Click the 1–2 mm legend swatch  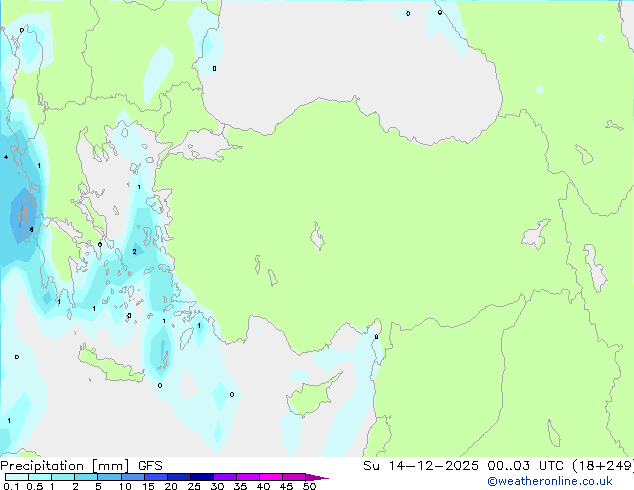coord(63,477)
